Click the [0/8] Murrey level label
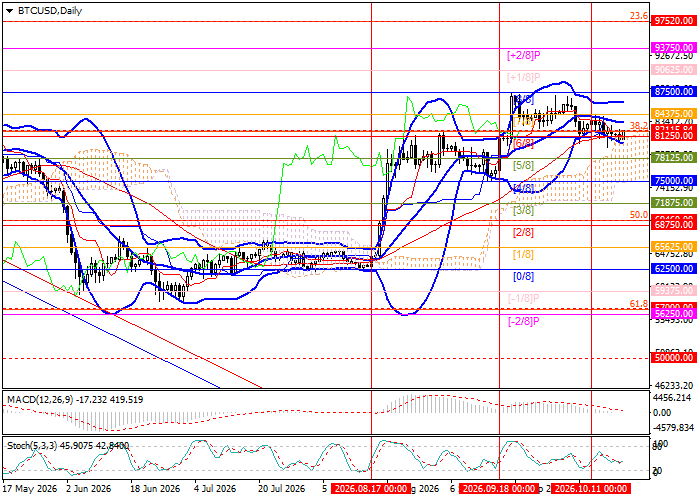 pyautogui.click(x=523, y=276)
